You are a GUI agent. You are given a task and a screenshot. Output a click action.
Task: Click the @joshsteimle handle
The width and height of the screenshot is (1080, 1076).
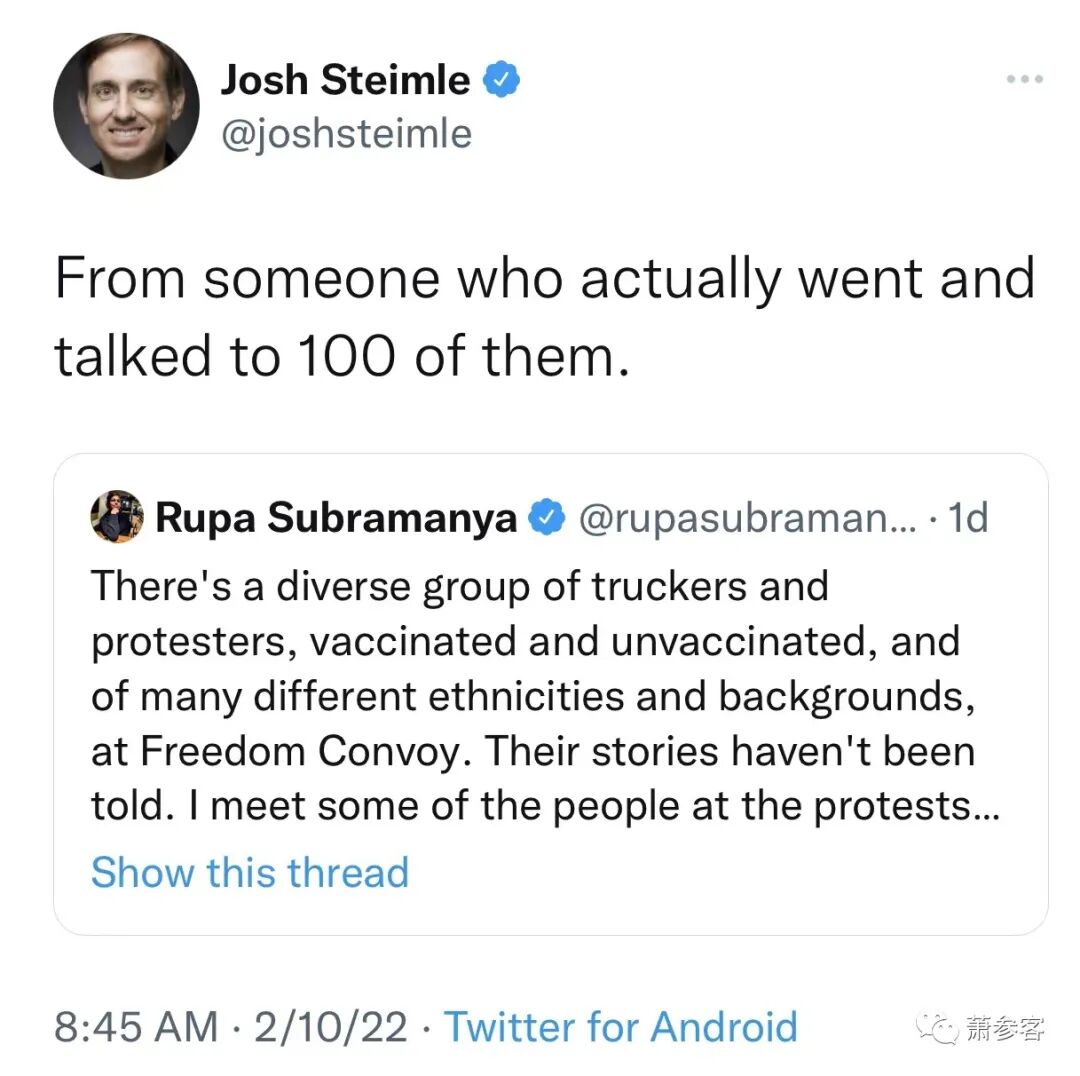pyautogui.click(x=345, y=133)
